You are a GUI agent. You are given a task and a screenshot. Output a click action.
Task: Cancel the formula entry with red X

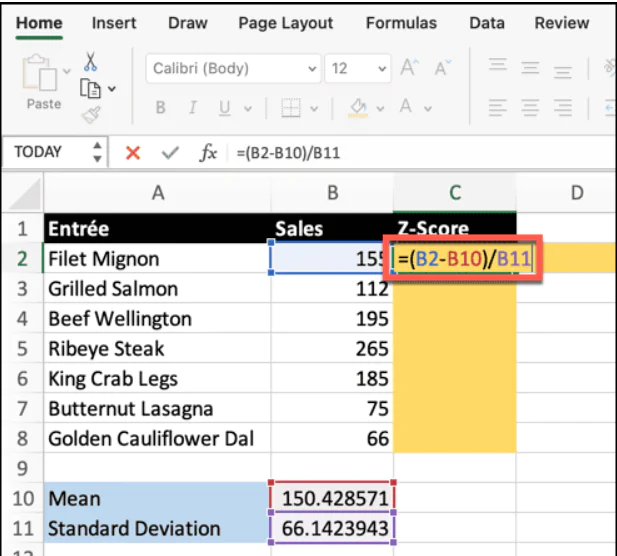click(x=133, y=153)
